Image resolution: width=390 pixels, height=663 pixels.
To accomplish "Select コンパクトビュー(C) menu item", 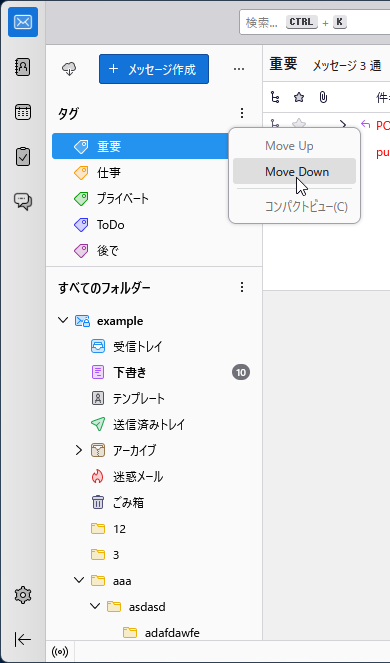I will (x=294, y=207).
